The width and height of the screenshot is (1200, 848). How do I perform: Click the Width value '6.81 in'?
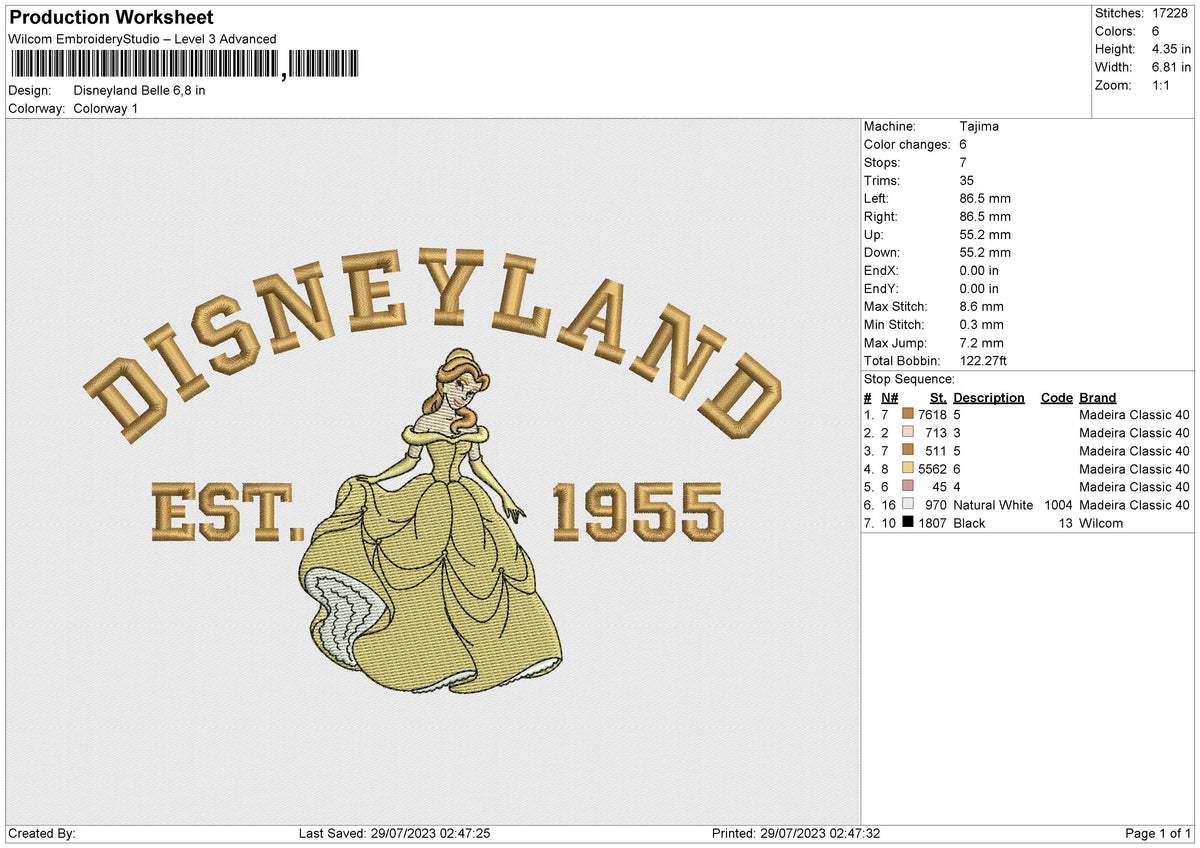point(1170,67)
